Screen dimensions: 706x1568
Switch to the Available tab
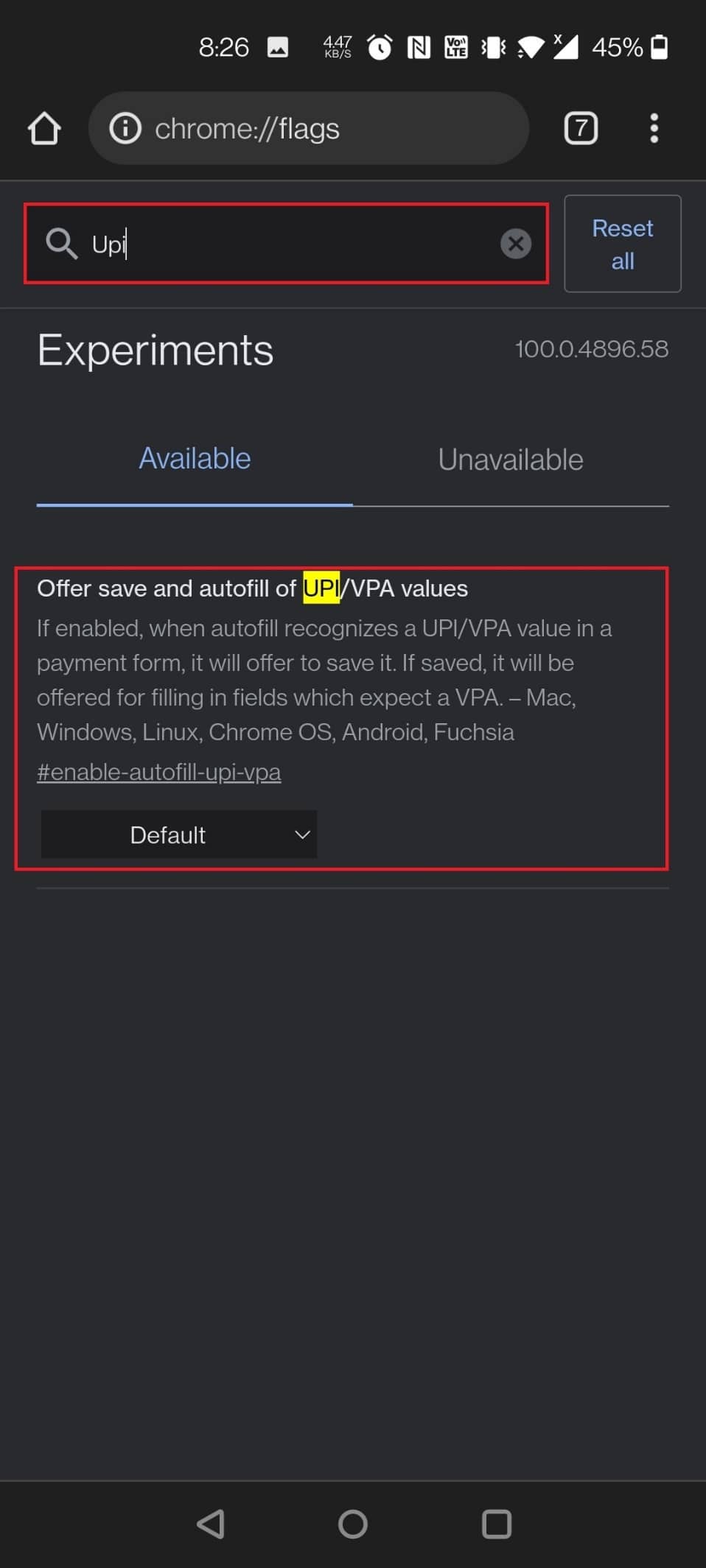(195, 459)
